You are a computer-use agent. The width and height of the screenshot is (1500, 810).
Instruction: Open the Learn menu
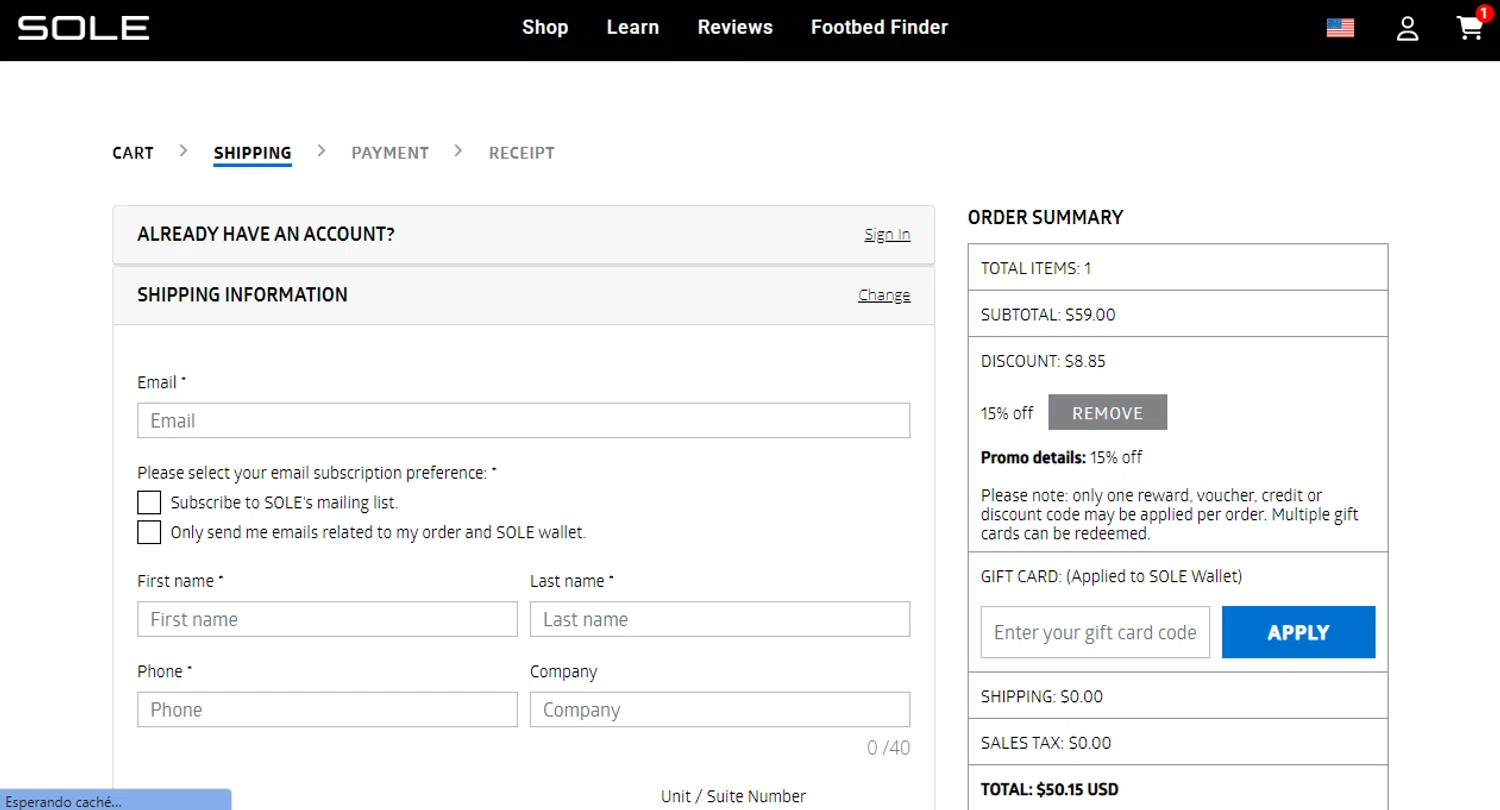coord(633,28)
